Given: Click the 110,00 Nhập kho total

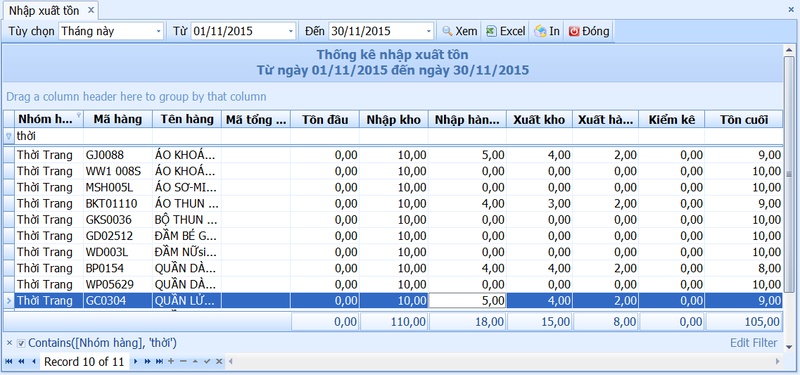Looking at the screenshot, I should click(394, 322).
